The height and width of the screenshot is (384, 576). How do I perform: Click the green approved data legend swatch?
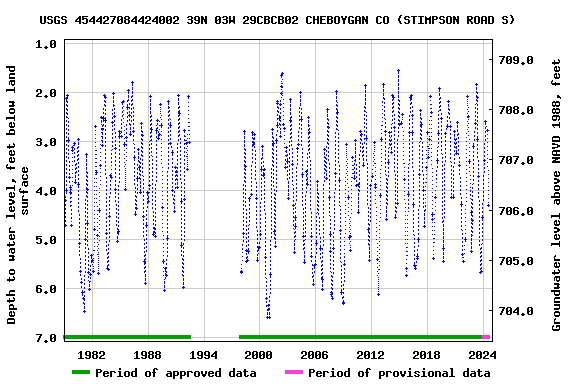[81, 372]
